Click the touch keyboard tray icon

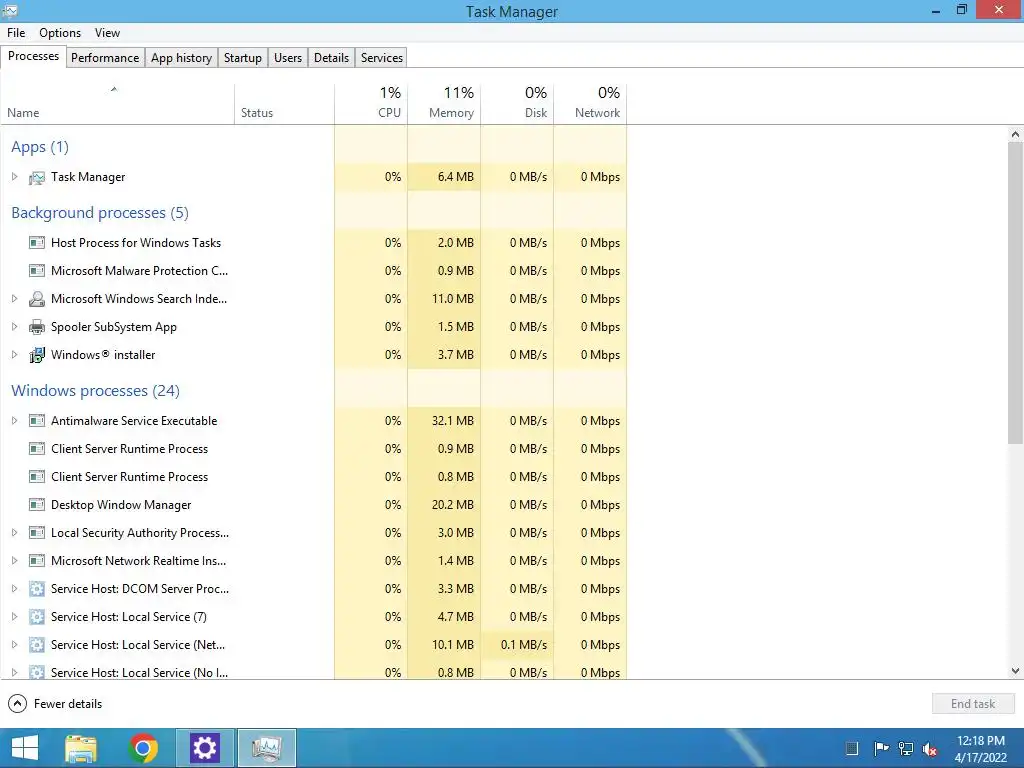852,748
